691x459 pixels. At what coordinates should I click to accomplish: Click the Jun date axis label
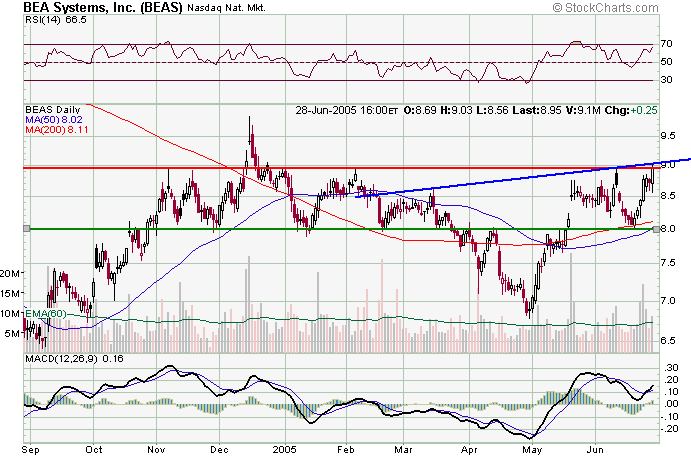tap(595, 450)
